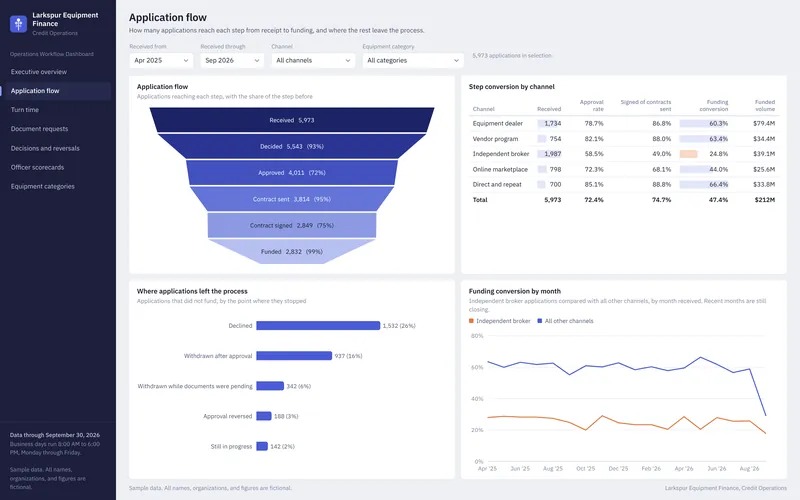Sort by Approval rate column header

pos(591,105)
